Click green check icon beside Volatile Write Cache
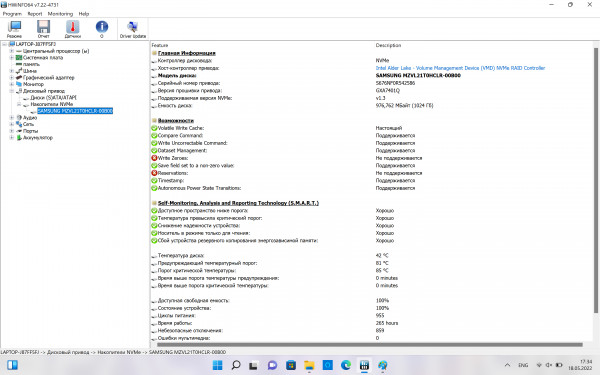Image resolution: width=600 pixels, height=375 pixels. click(x=154, y=128)
